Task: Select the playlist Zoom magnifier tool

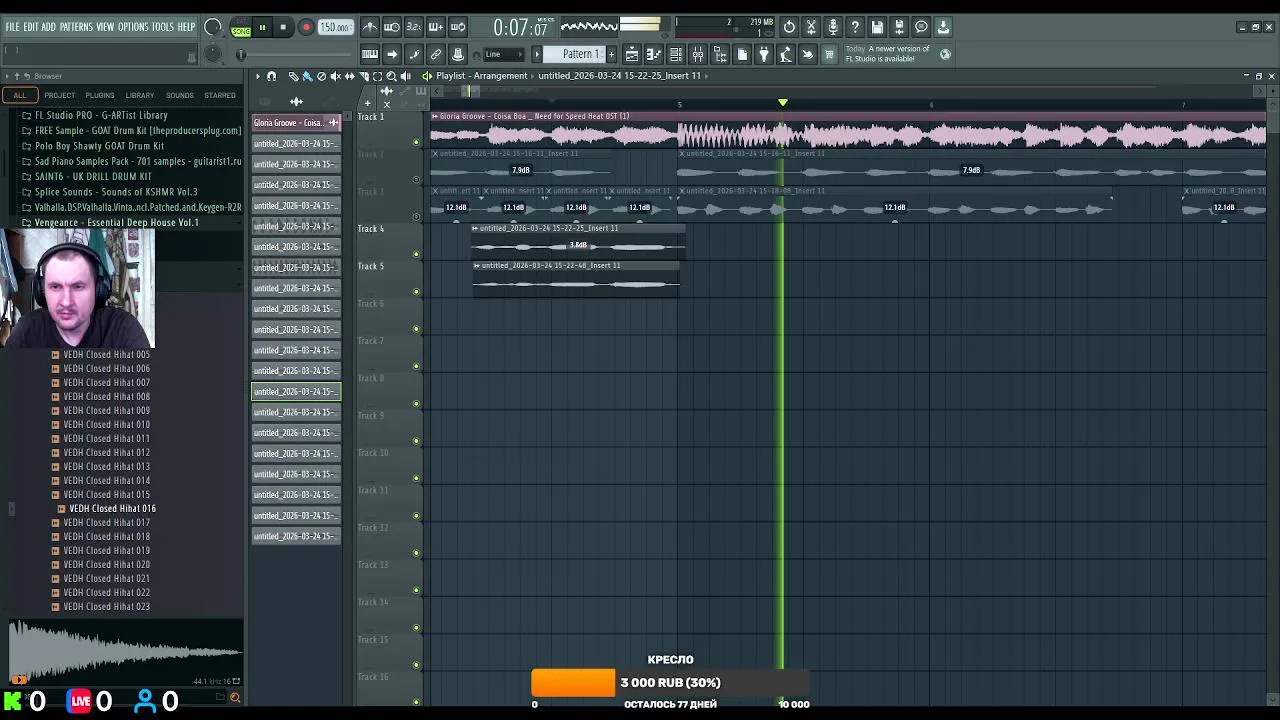Action: click(391, 76)
